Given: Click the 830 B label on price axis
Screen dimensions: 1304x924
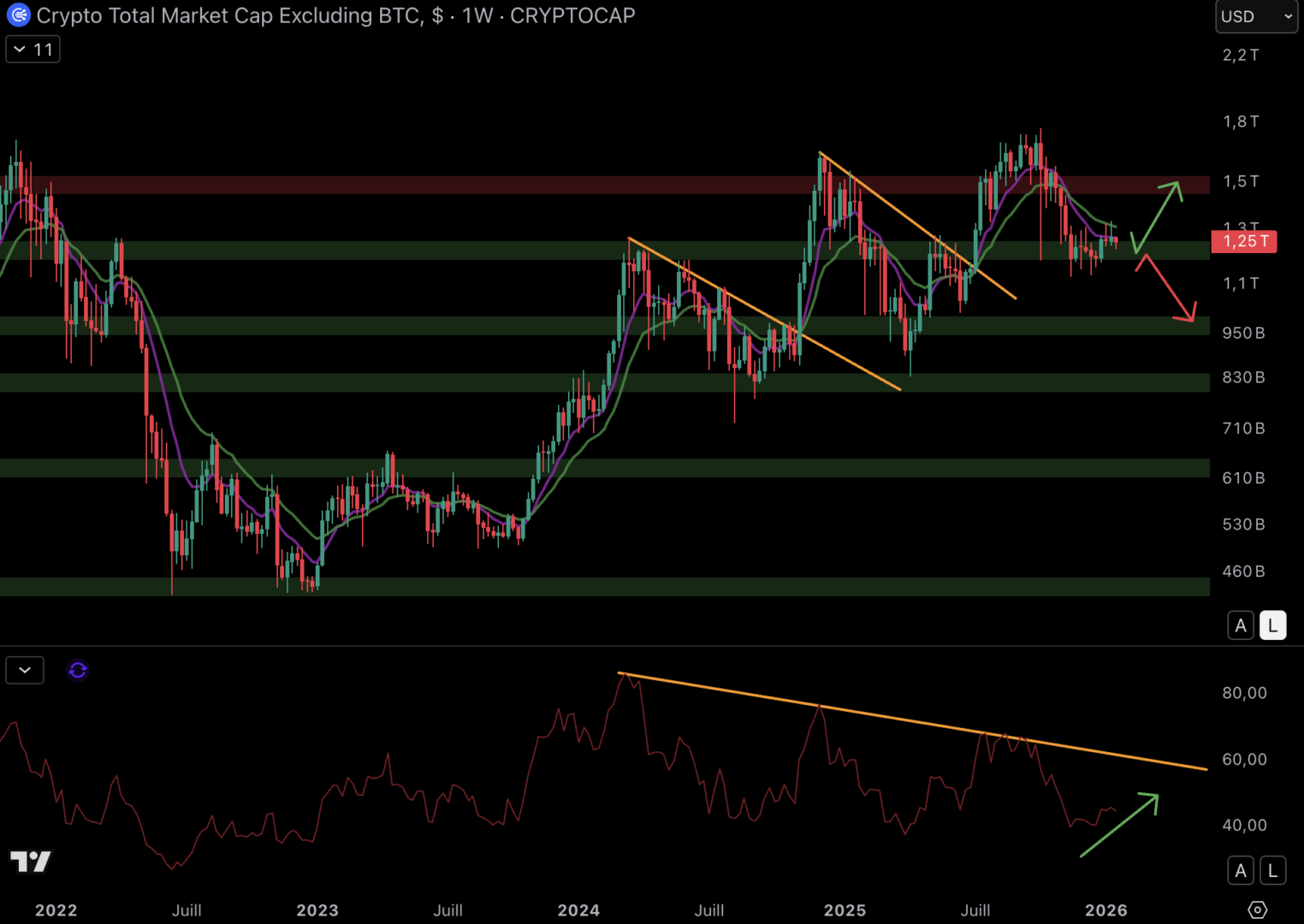Looking at the screenshot, I should click(1242, 377).
